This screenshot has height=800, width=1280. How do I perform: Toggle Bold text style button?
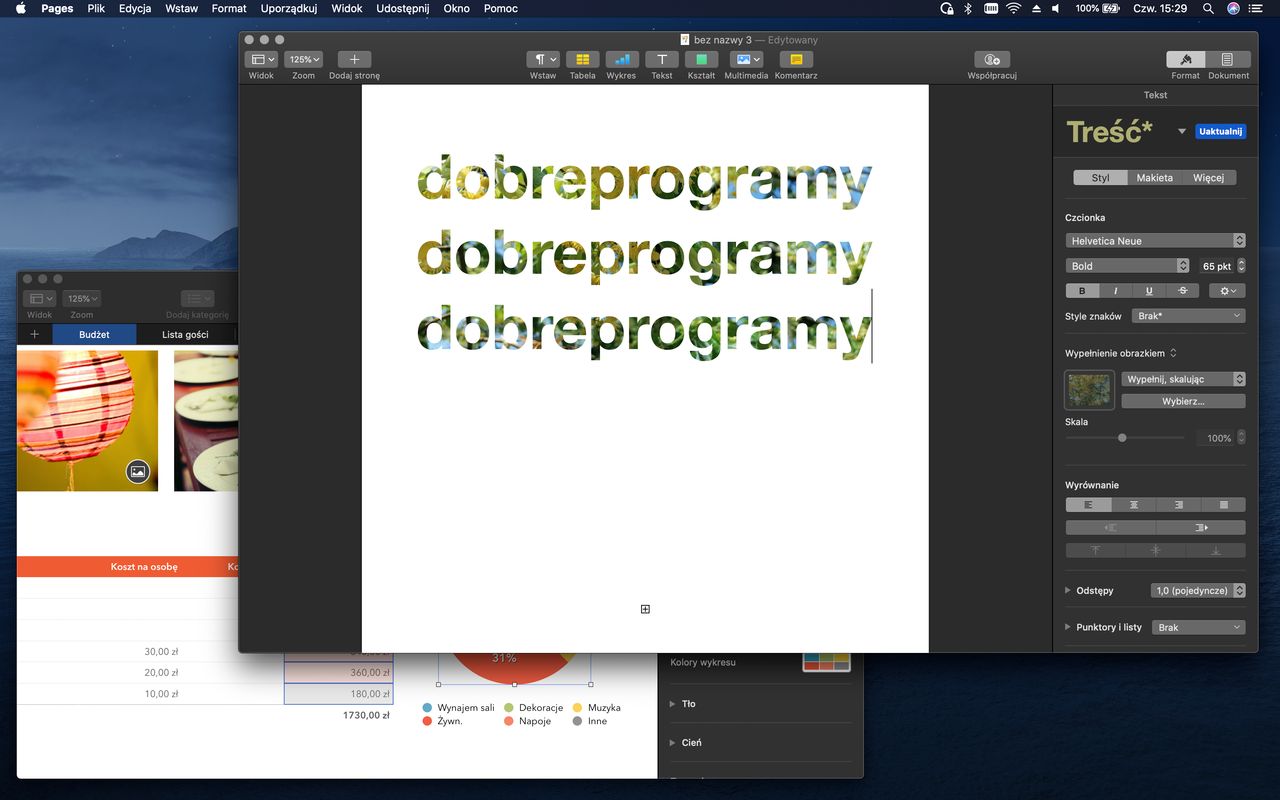1082,291
